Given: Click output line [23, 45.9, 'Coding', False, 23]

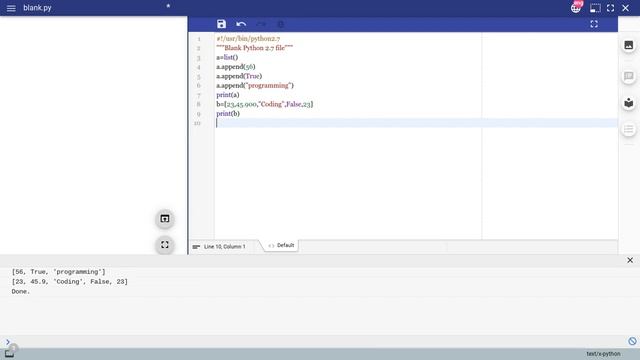Looking at the screenshot, I should click(69, 282).
